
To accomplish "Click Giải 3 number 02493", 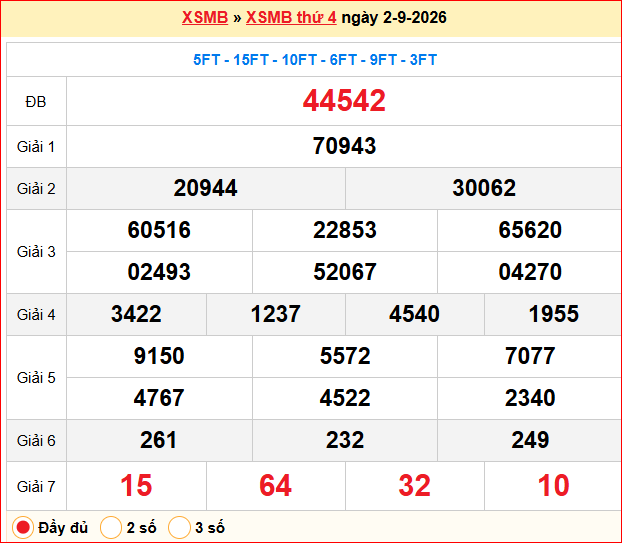I will (159, 272).
